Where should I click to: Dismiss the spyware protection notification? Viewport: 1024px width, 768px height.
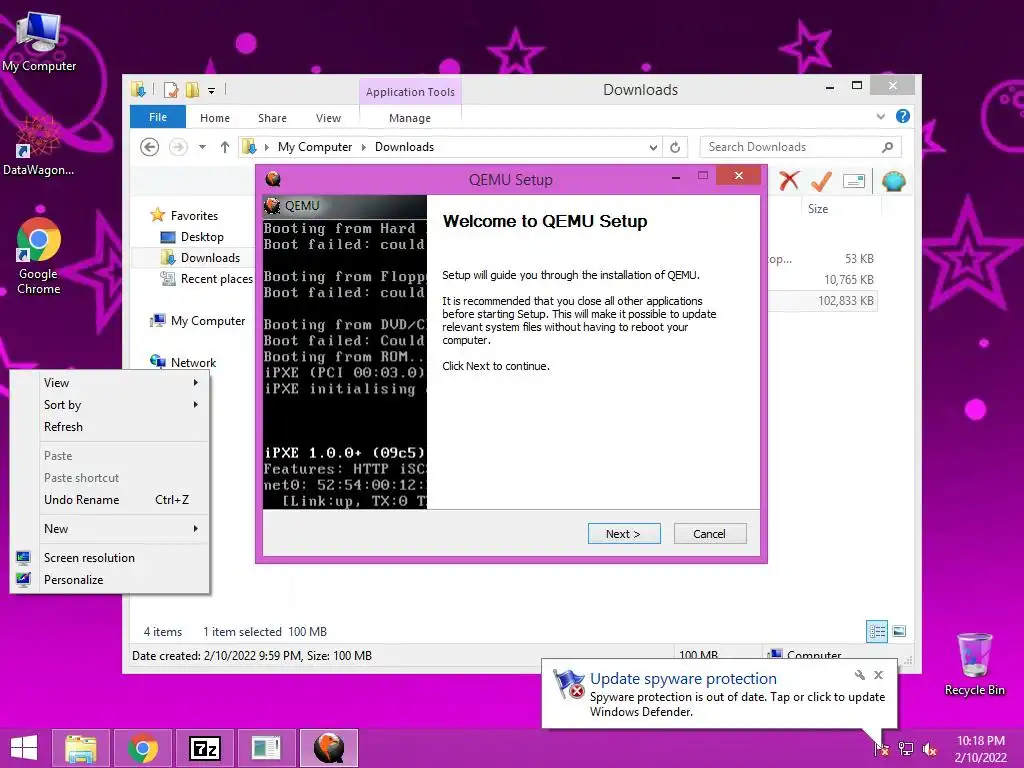878,675
